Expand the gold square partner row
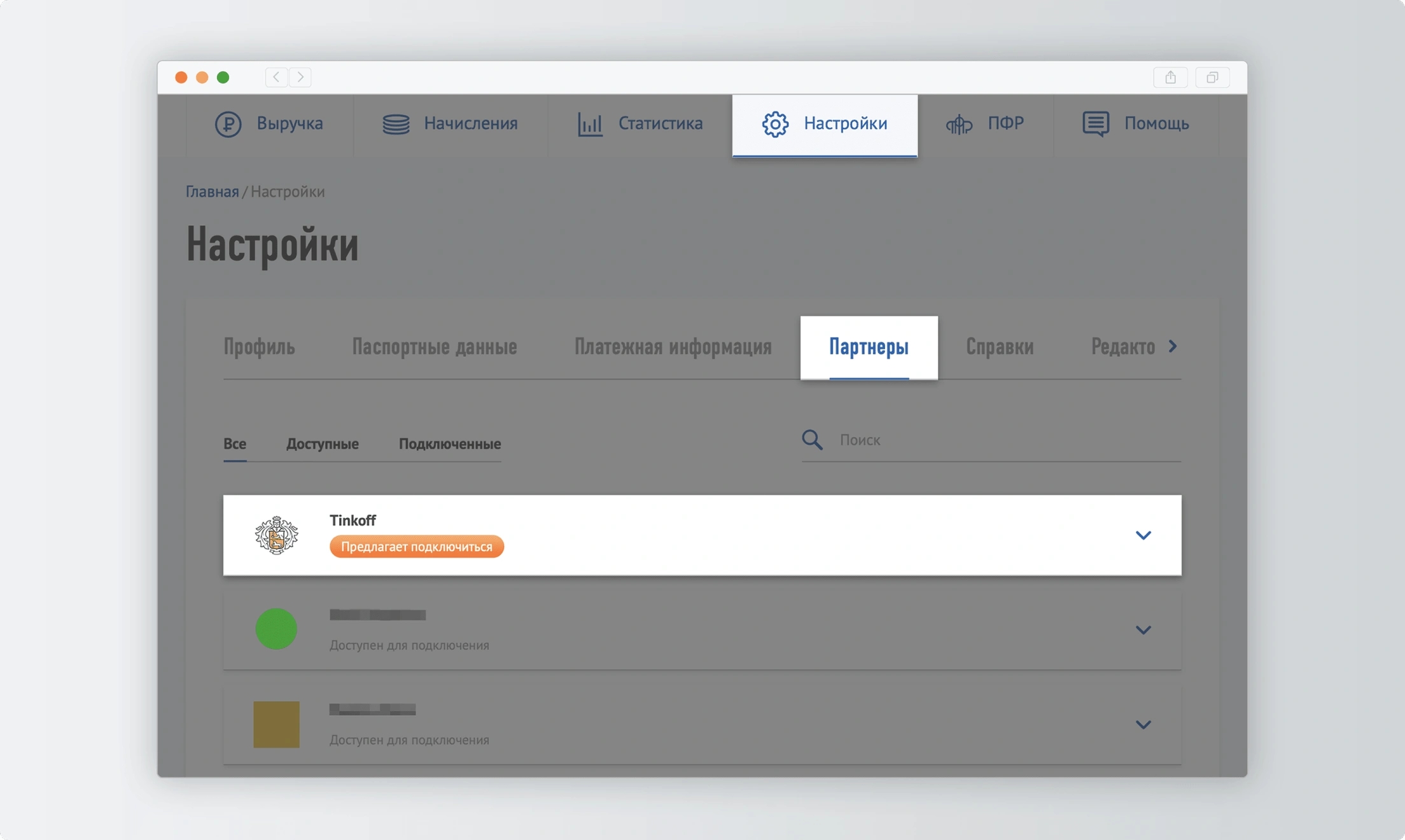Viewport: 1405px width, 840px height. point(1143,725)
